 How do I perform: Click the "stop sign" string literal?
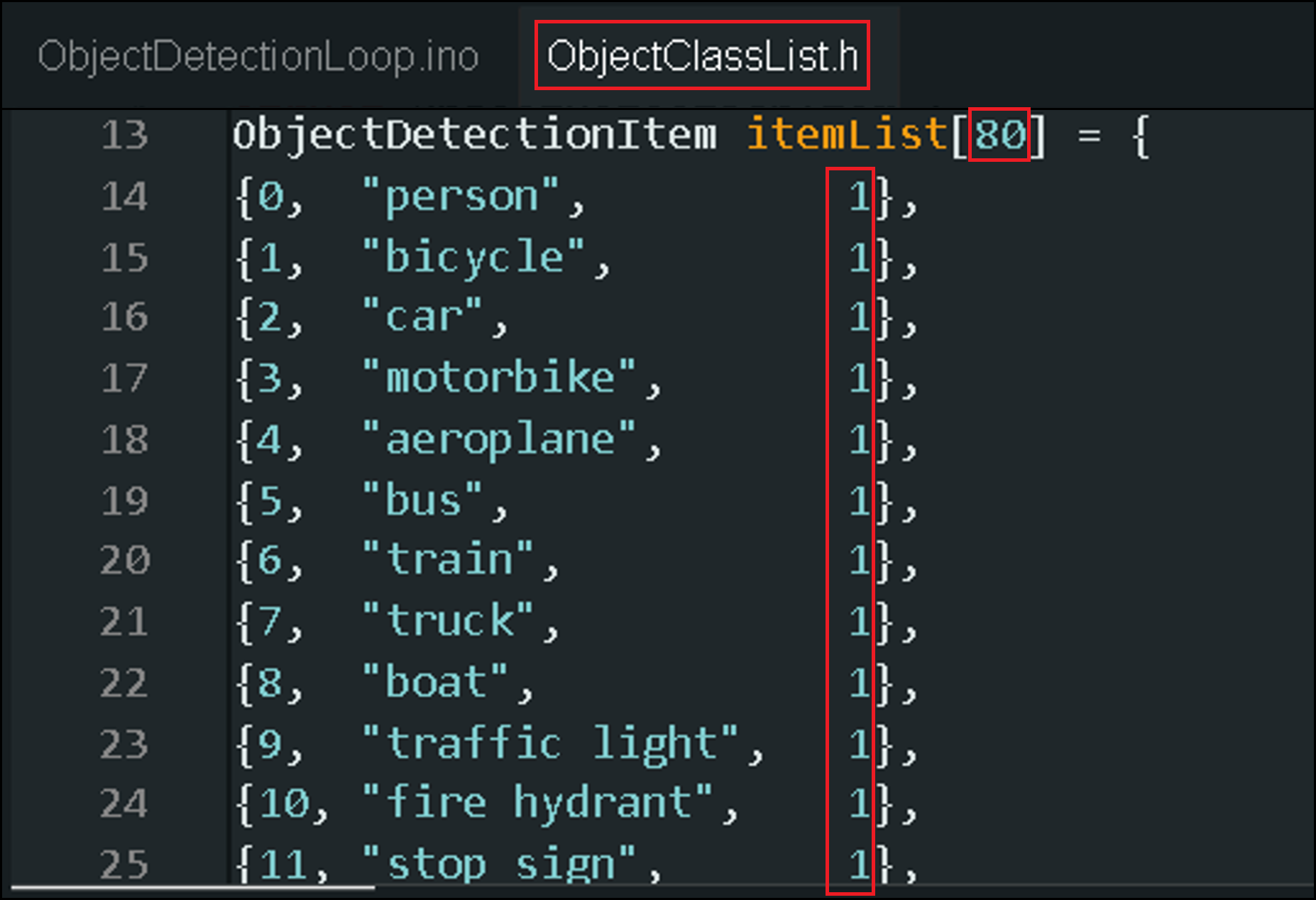(x=500, y=866)
